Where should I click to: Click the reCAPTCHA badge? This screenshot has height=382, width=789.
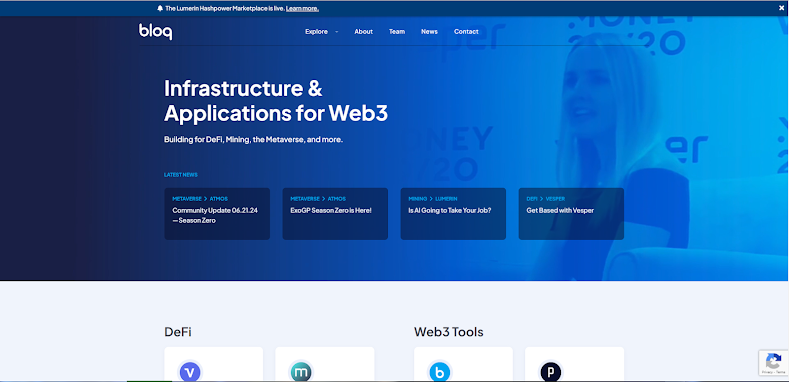tap(773, 362)
